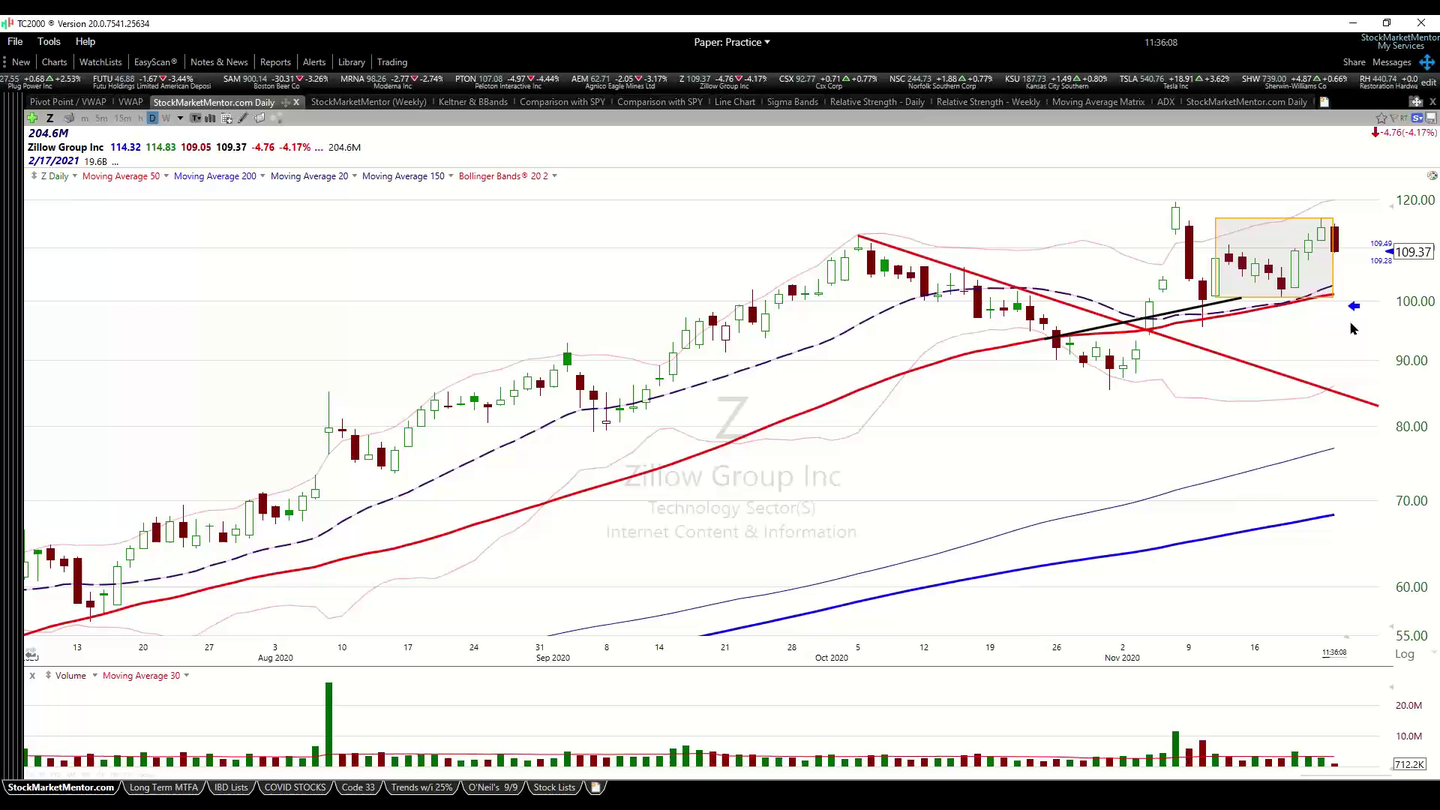Viewport: 1440px width, 810px height.
Task: Click My Services link
Action: click(1400, 46)
